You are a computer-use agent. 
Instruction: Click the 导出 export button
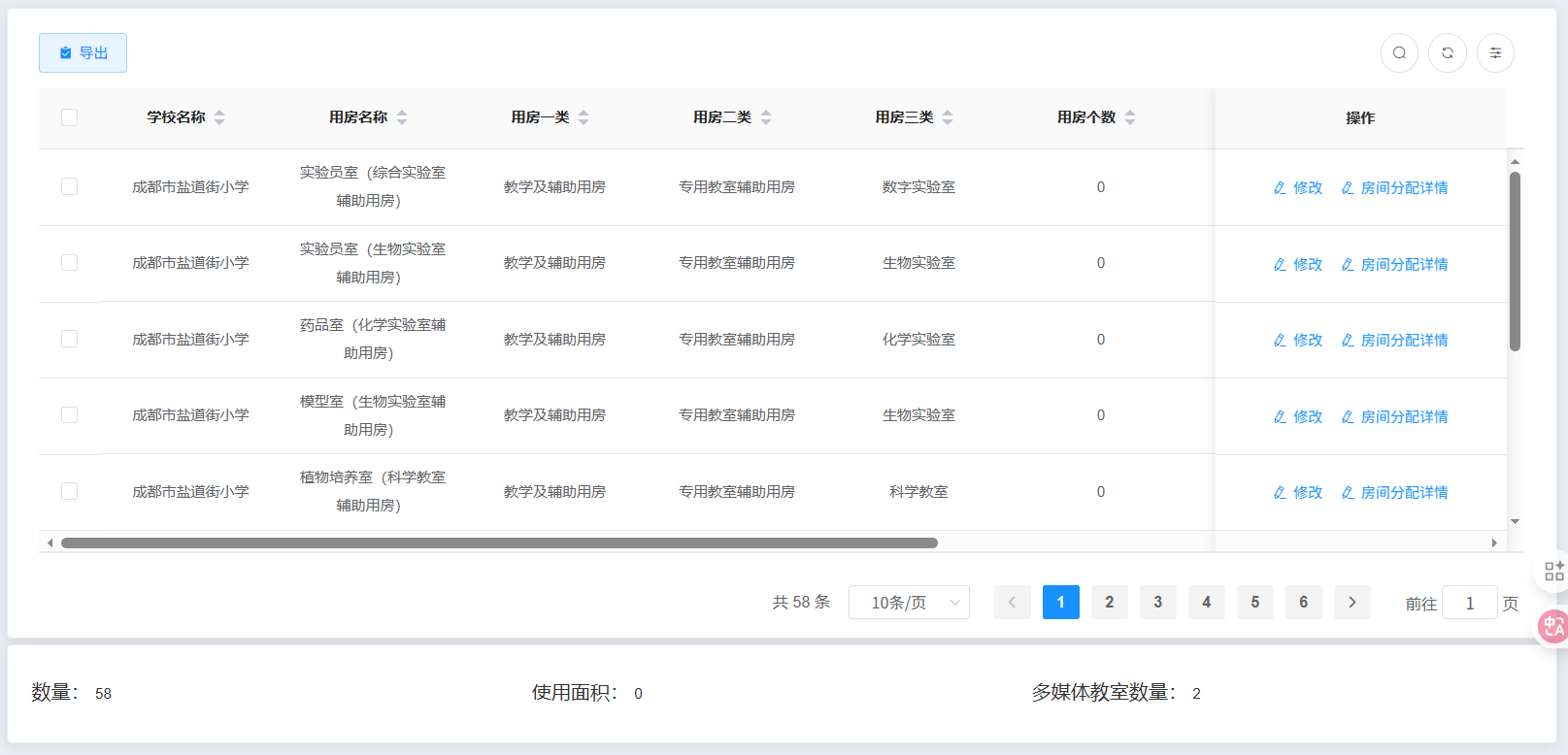click(x=83, y=53)
